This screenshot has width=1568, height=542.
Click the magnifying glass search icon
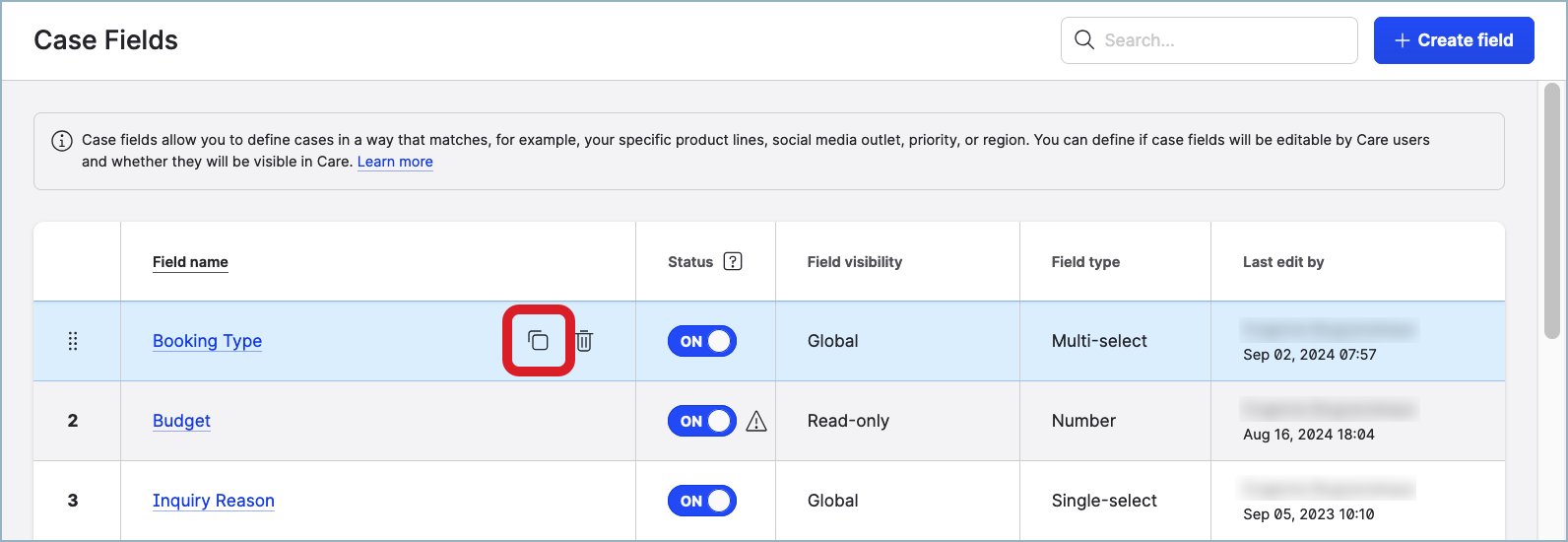pos(1084,40)
